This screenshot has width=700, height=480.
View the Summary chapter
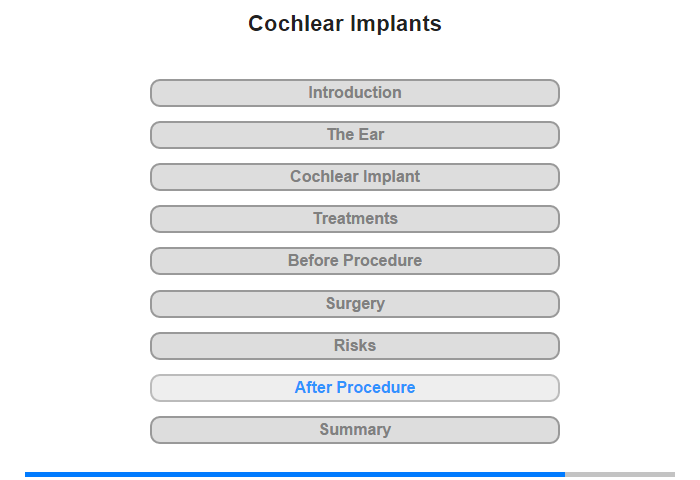click(354, 430)
